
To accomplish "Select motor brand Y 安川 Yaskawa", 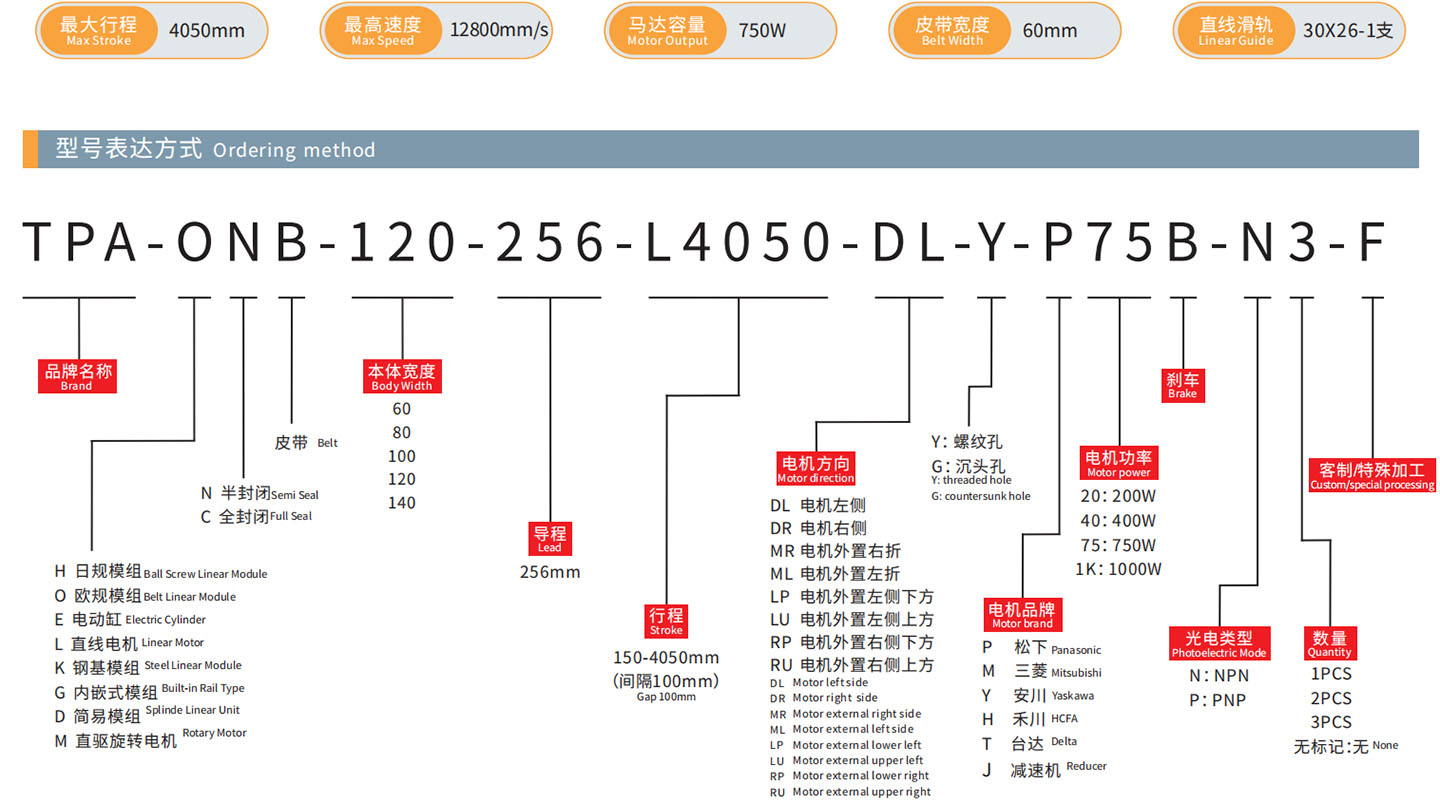I will pos(1037,695).
